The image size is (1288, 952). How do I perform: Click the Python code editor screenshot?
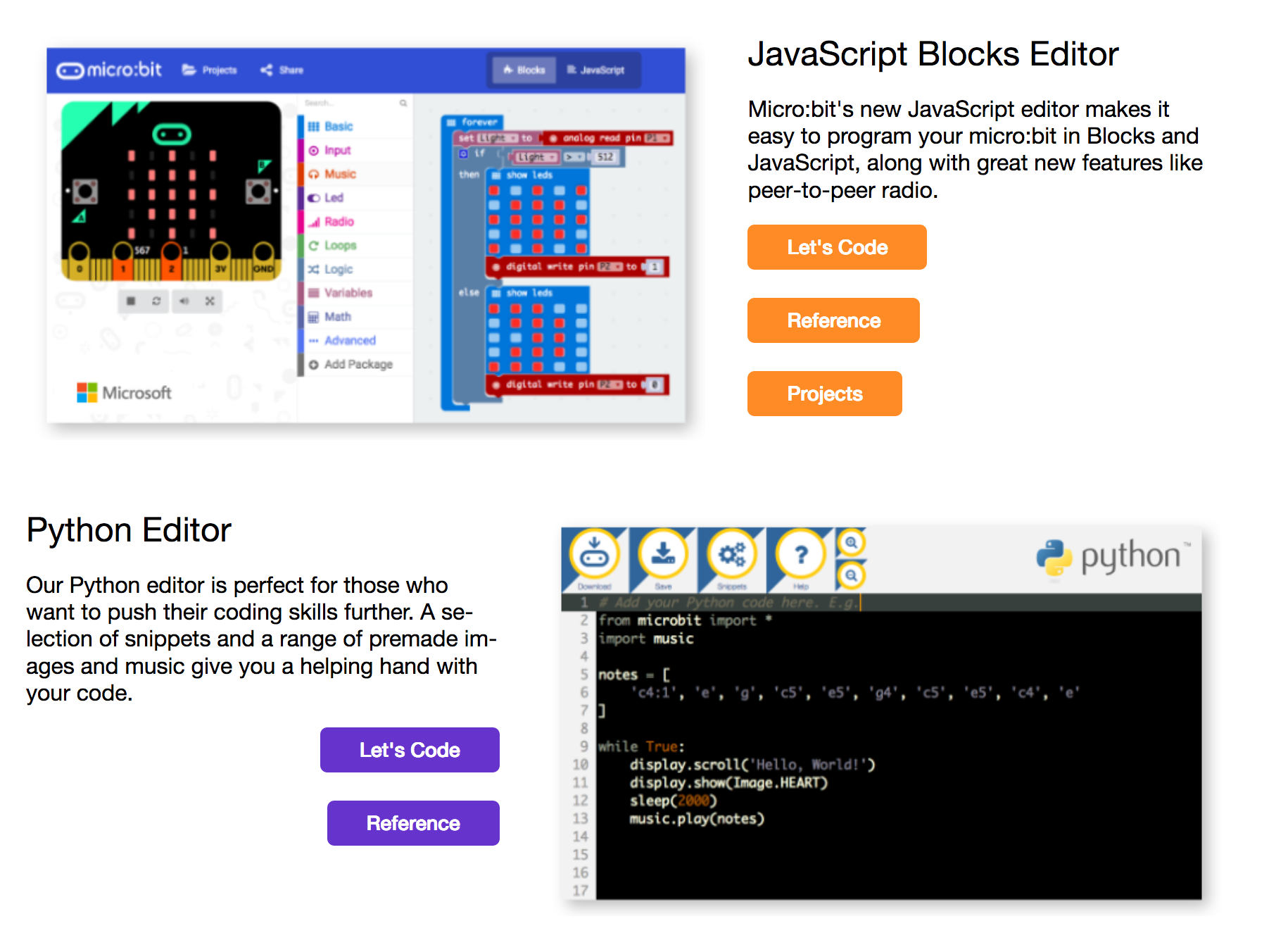coord(881,746)
